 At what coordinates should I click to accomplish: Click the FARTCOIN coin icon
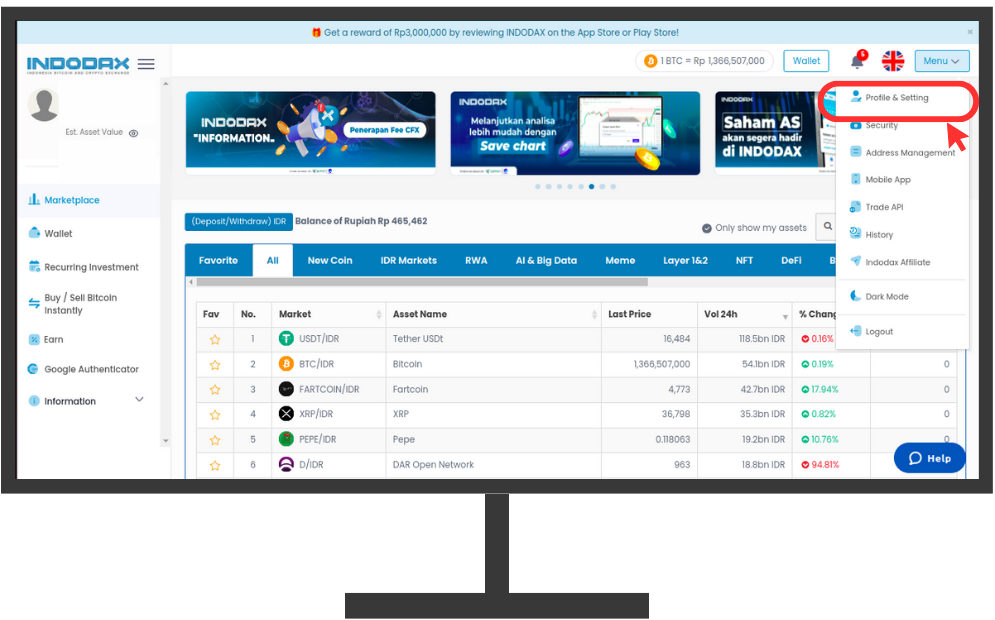[286, 389]
